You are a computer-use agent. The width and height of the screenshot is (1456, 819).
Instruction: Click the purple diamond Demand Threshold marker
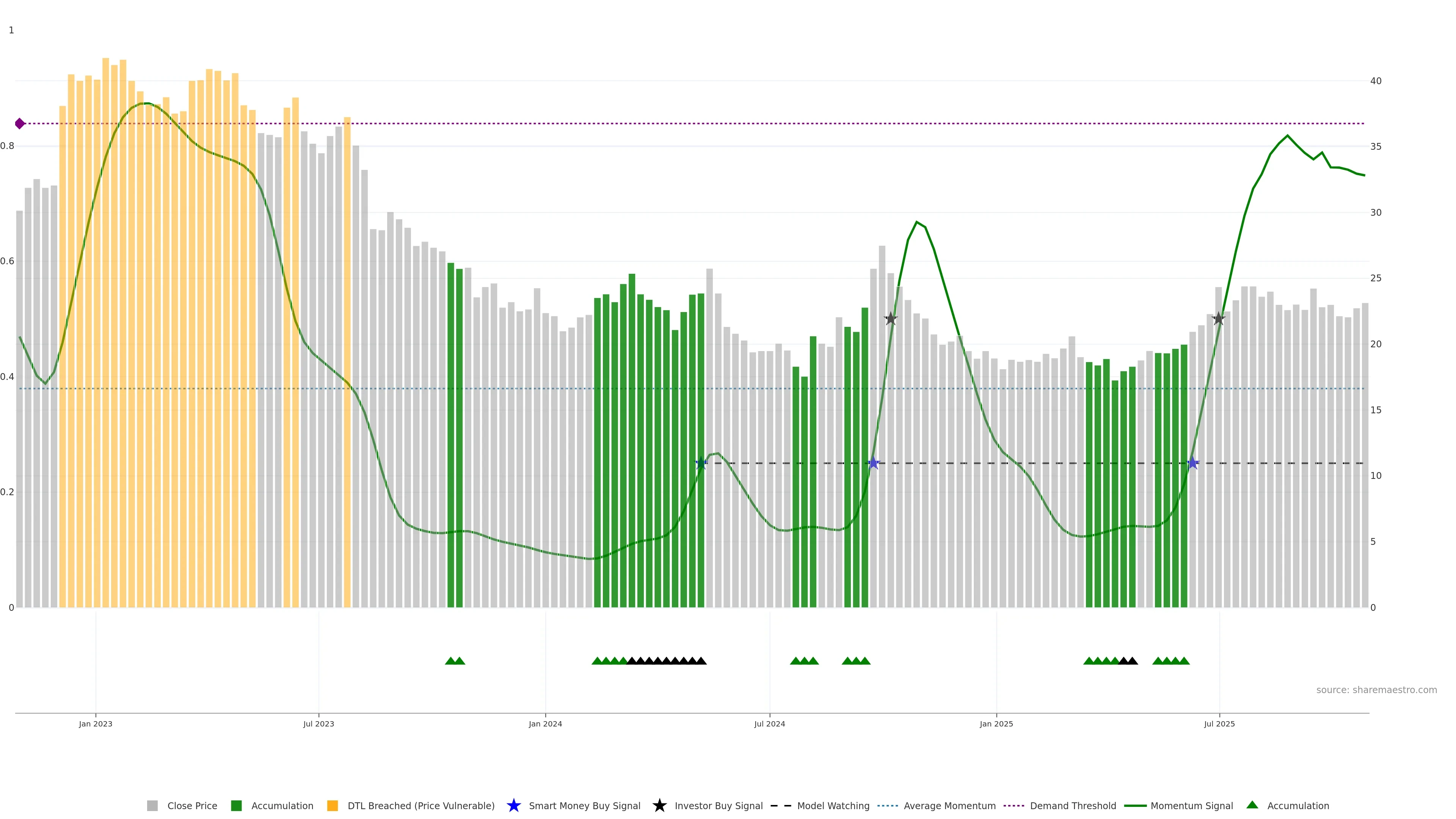tap(20, 123)
